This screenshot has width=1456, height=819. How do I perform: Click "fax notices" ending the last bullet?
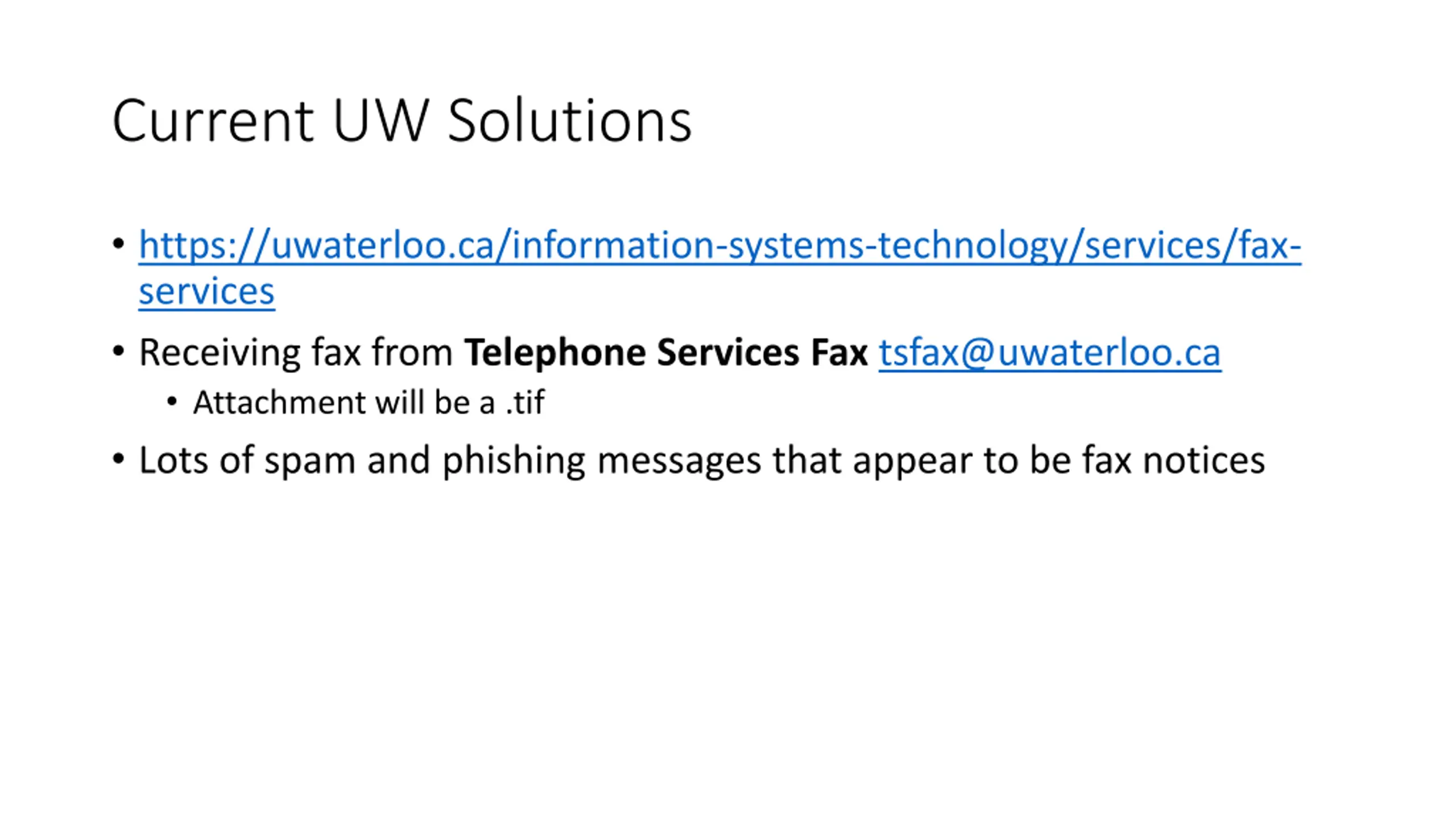click(1173, 460)
